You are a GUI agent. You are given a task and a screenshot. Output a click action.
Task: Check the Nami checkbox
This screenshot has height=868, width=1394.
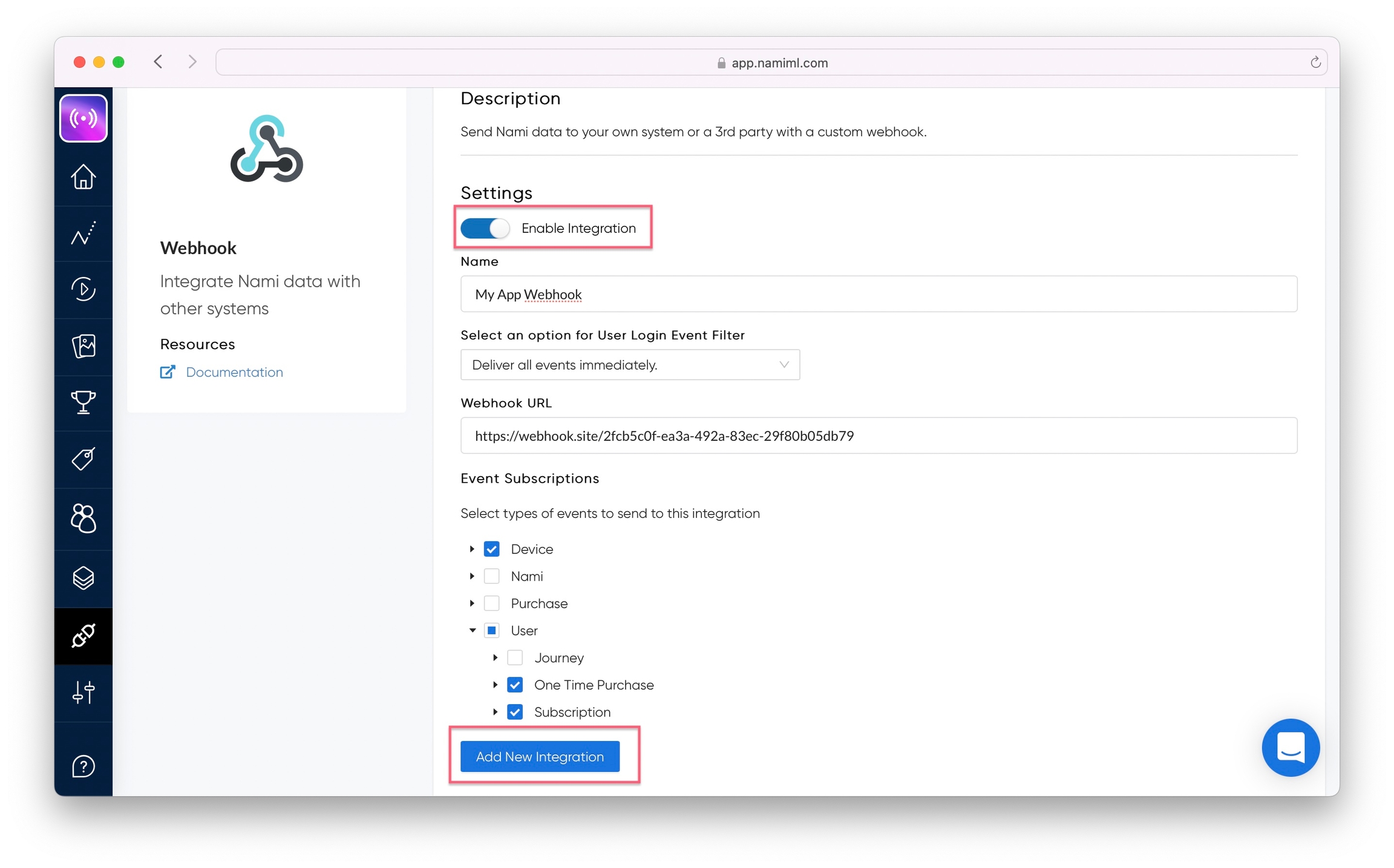[492, 576]
